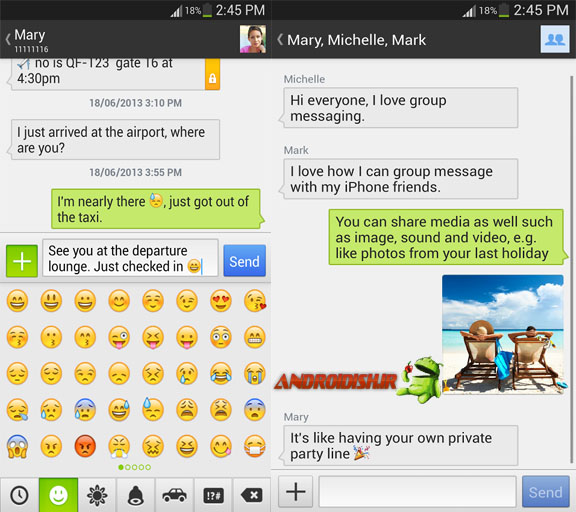Insert face savoring food emoji
Screen dimensions: 576x512
[x=221, y=446]
